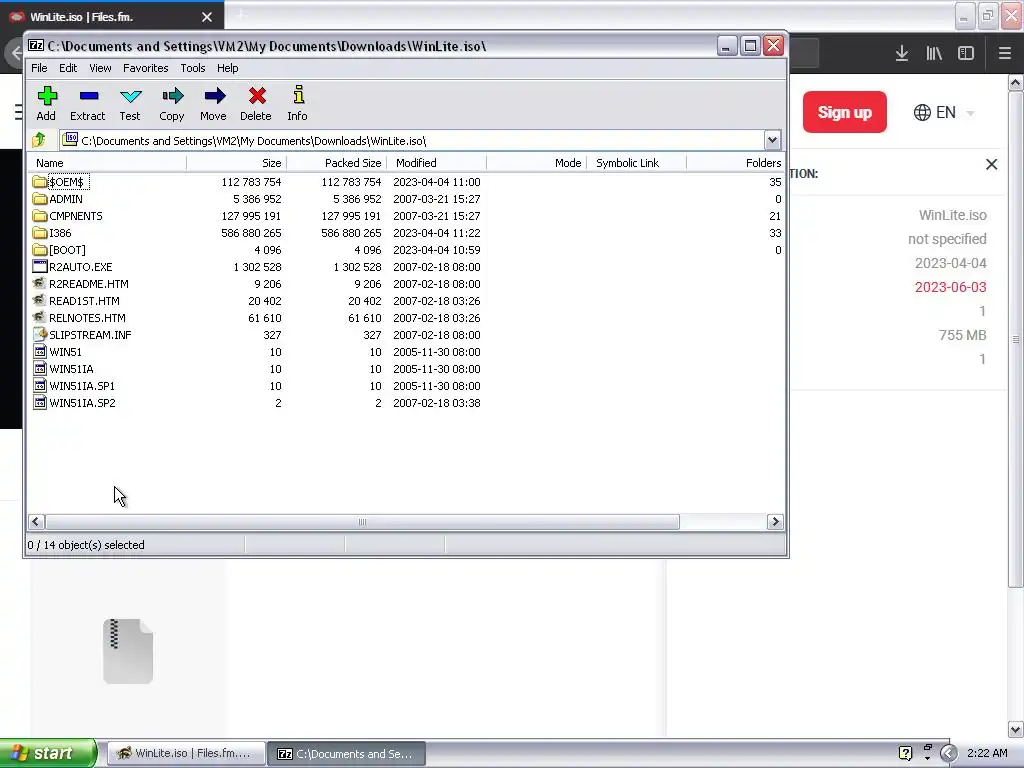Go up one folder level with the arrow icon
This screenshot has height=768, width=1024.
(39, 140)
